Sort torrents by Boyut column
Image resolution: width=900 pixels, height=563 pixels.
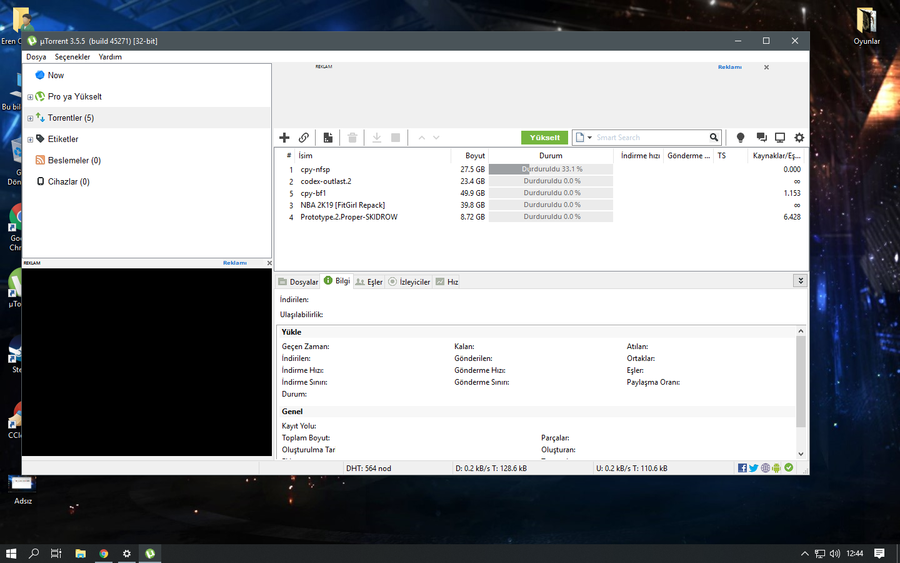(469, 156)
